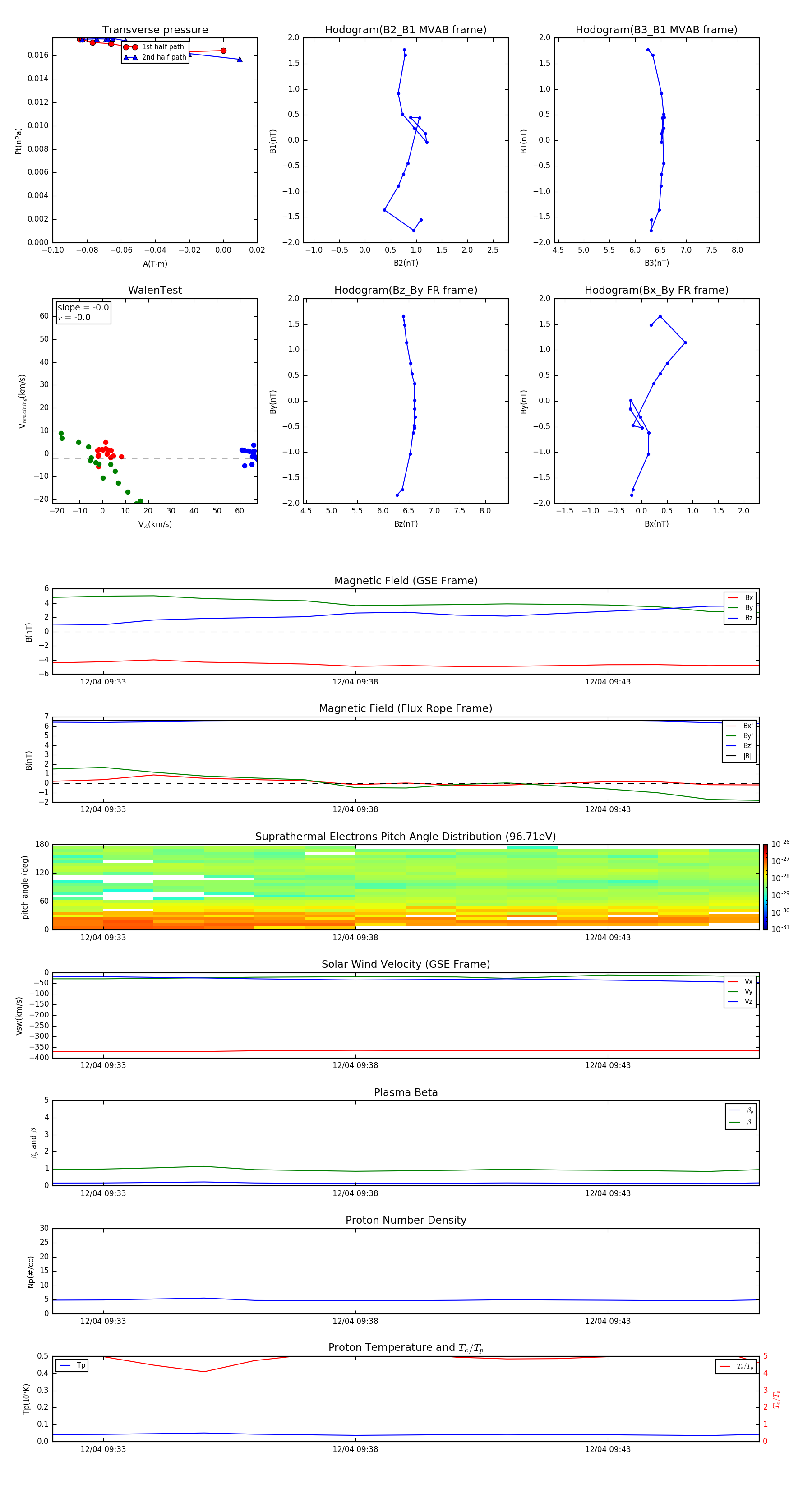Click the Np(#/cc) axis label
Viewport: 812px width, 1489px height.
tap(31, 1272)
